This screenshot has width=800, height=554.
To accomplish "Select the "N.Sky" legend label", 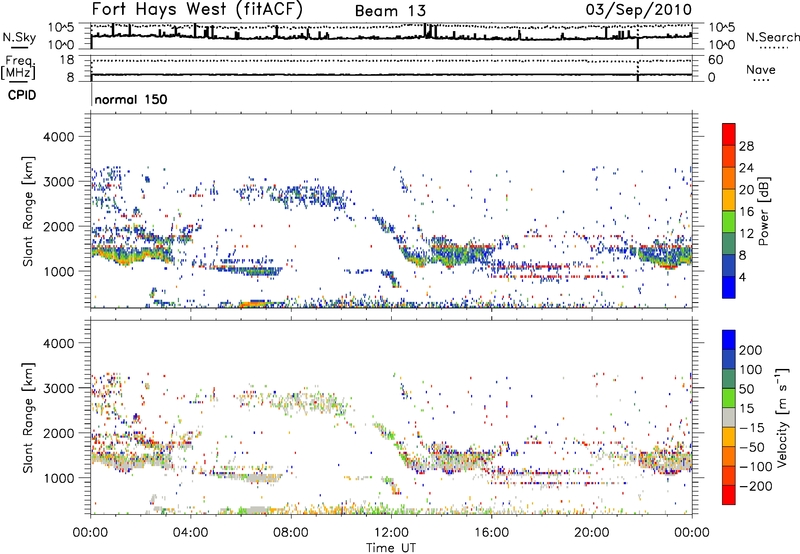I will coord(19,37).
